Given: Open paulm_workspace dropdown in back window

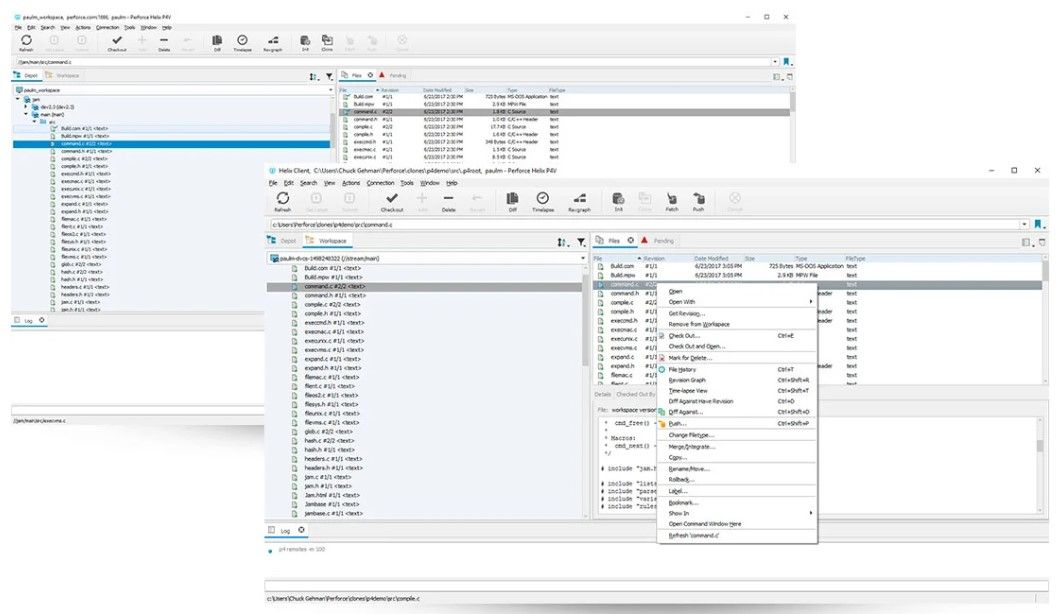Looking at the screenshot, I should (331, 89).
